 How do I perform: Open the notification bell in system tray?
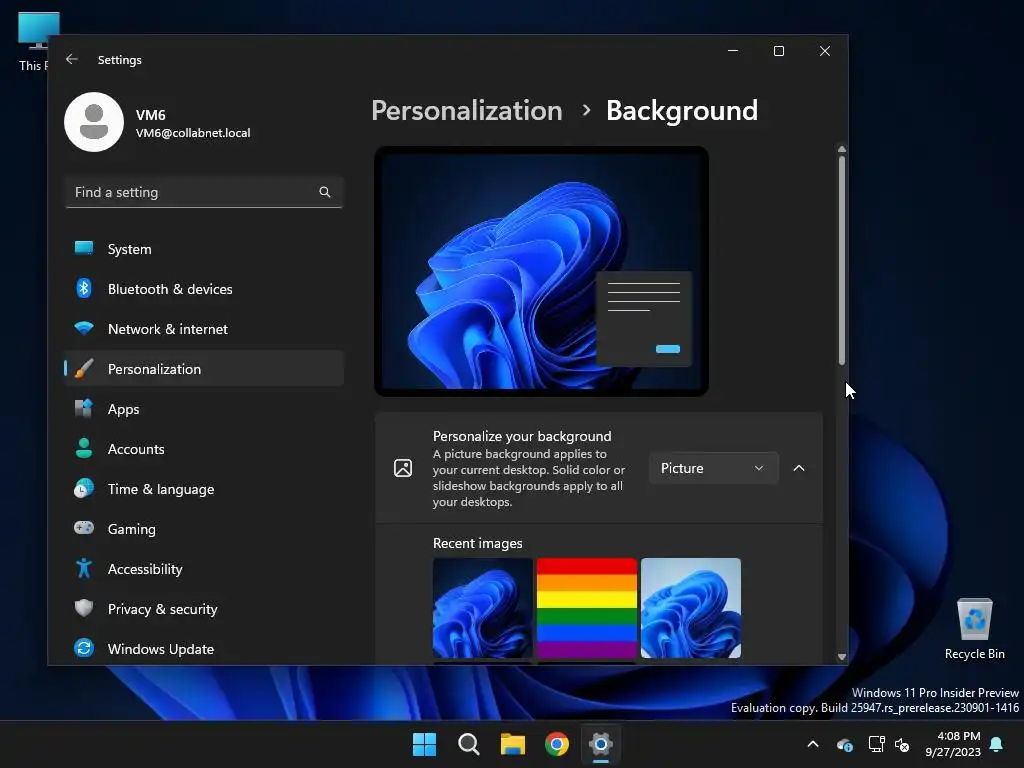click(997, 744)
